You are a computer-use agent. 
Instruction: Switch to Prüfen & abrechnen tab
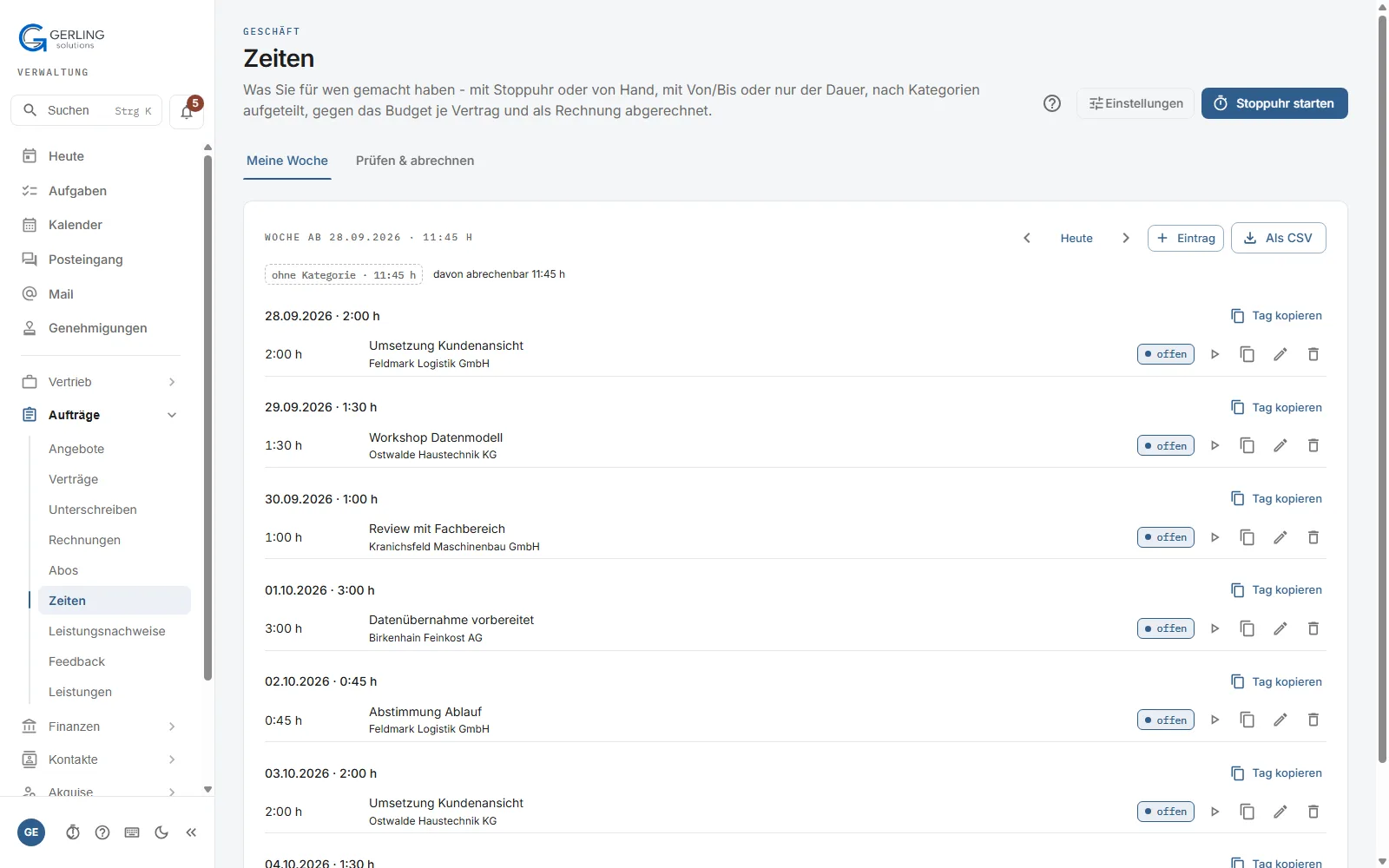(x=415, y=161)
